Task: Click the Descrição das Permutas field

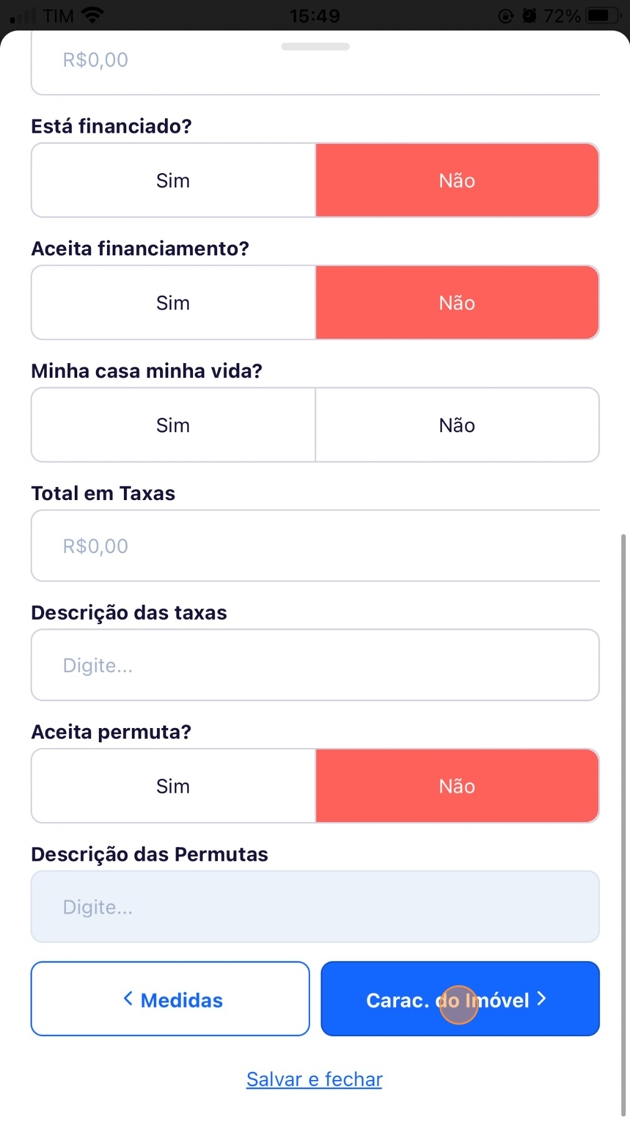Action: pos(315,907)
